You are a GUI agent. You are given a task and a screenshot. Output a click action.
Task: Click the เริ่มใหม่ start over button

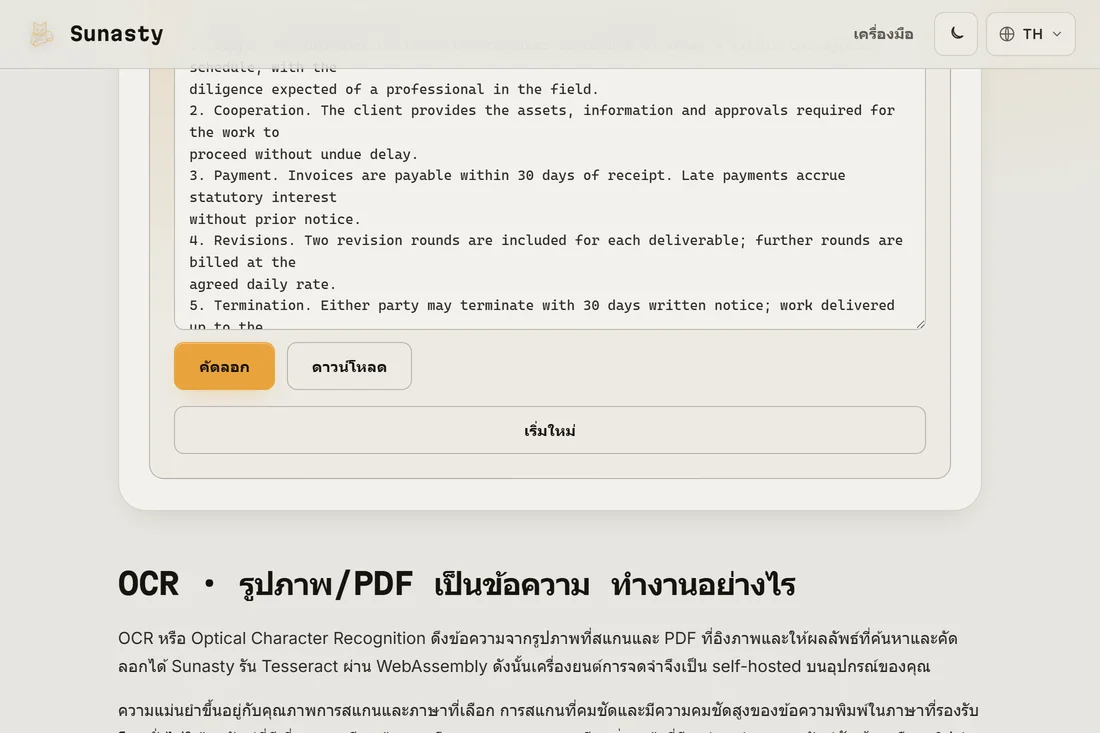click(x=550, y=430)
